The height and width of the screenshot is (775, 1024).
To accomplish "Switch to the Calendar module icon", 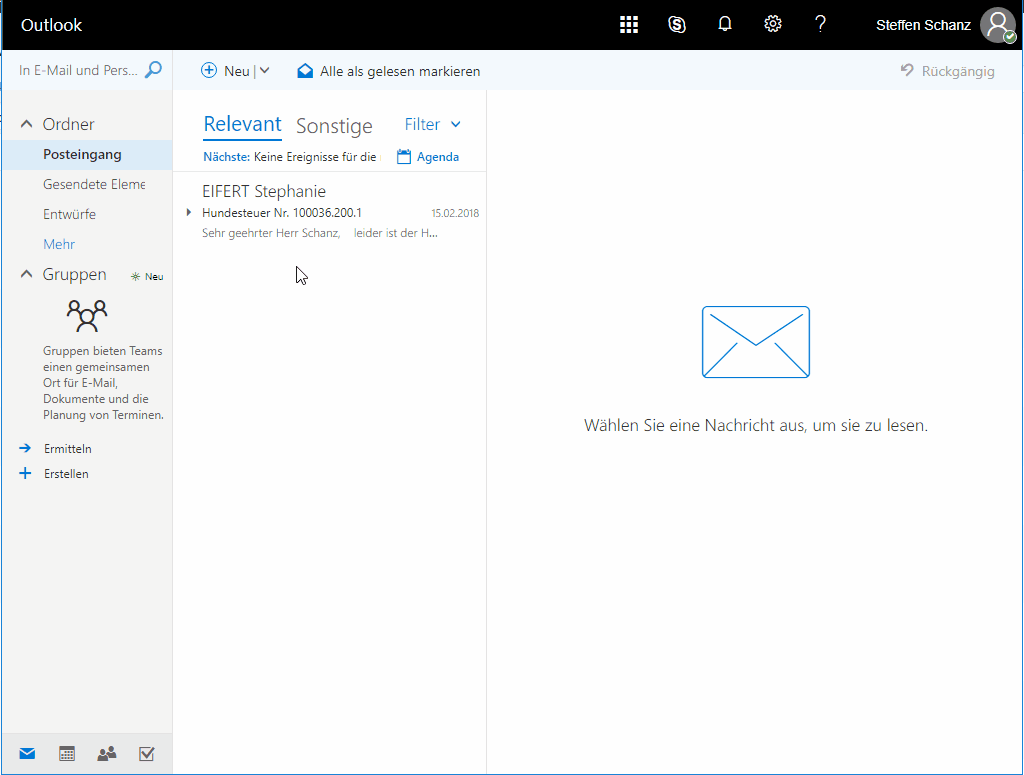I will 67,754.
